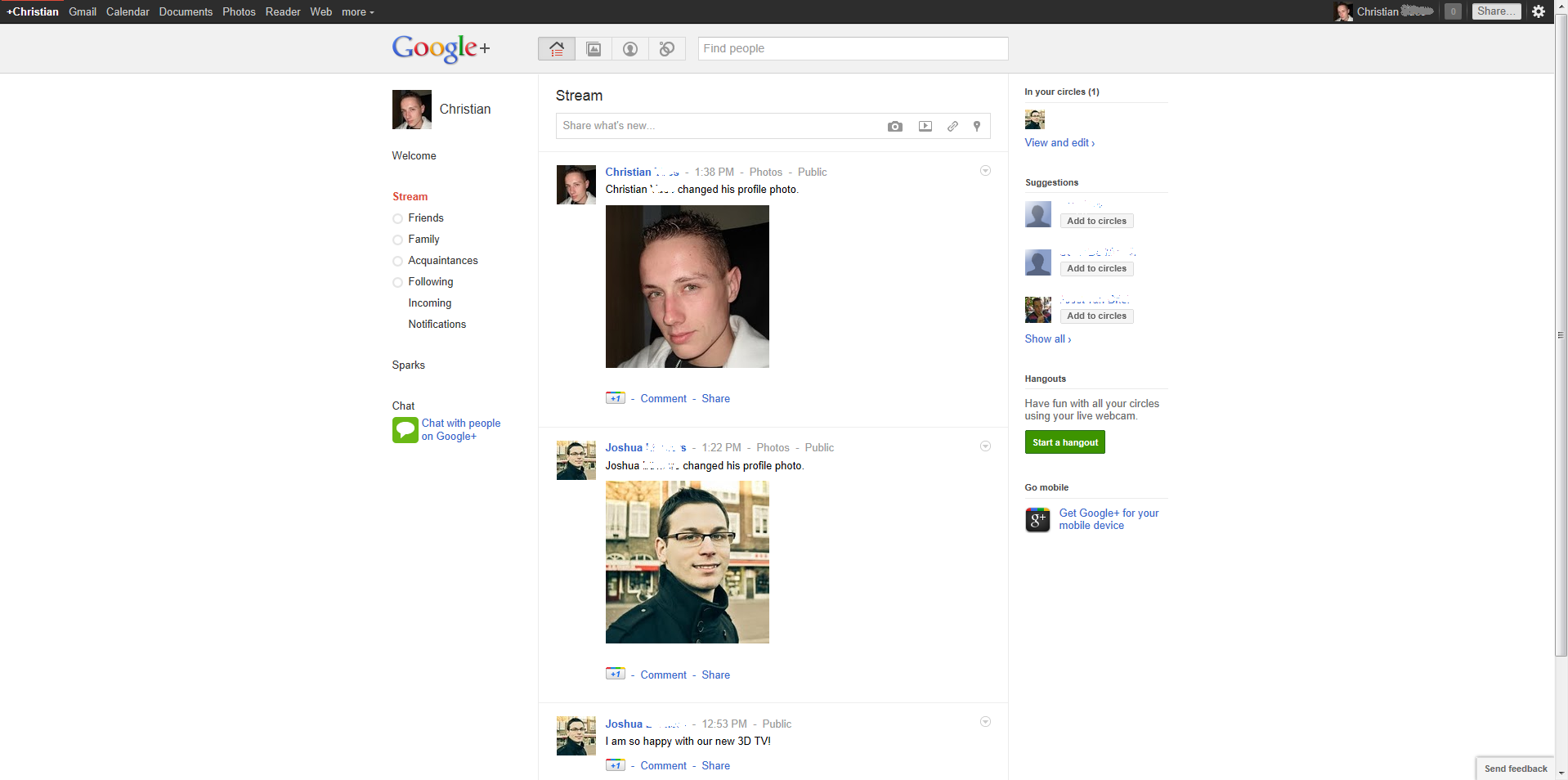Select the Friends stream filter
This screenshot has height=780, width=1568.
(425, 218)
